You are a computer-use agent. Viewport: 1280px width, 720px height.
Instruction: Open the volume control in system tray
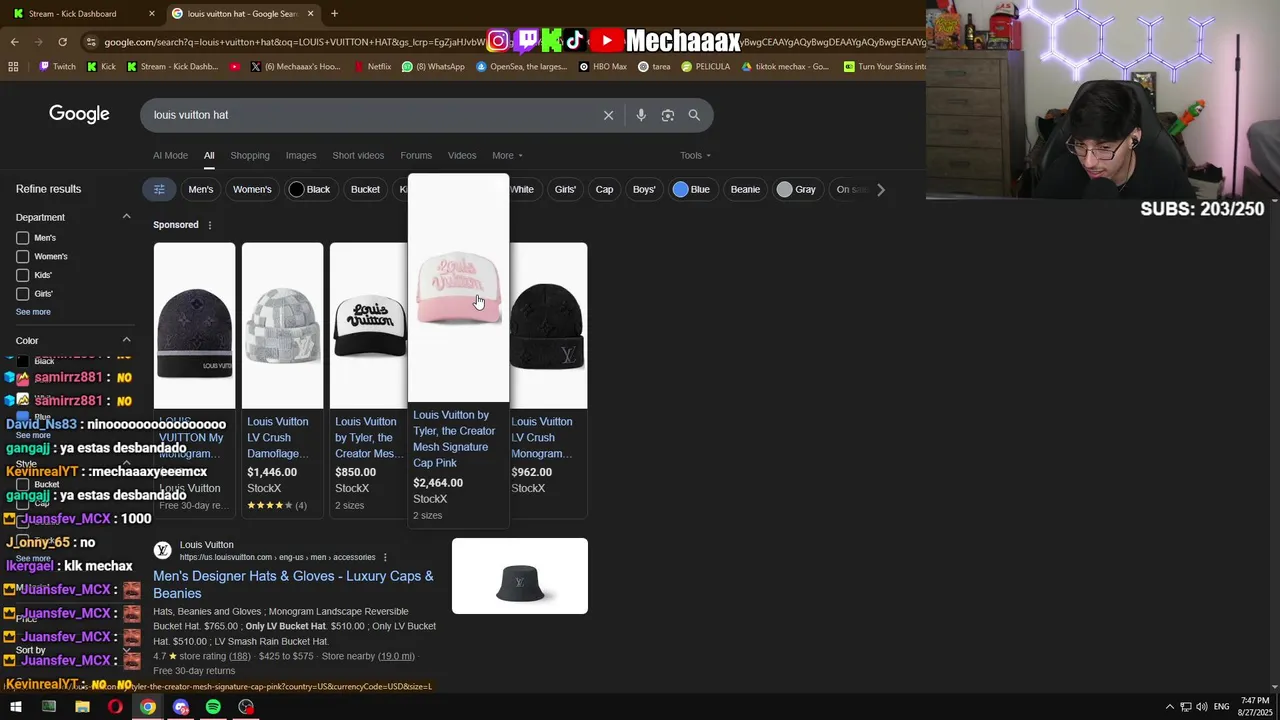click(1201, 707)
